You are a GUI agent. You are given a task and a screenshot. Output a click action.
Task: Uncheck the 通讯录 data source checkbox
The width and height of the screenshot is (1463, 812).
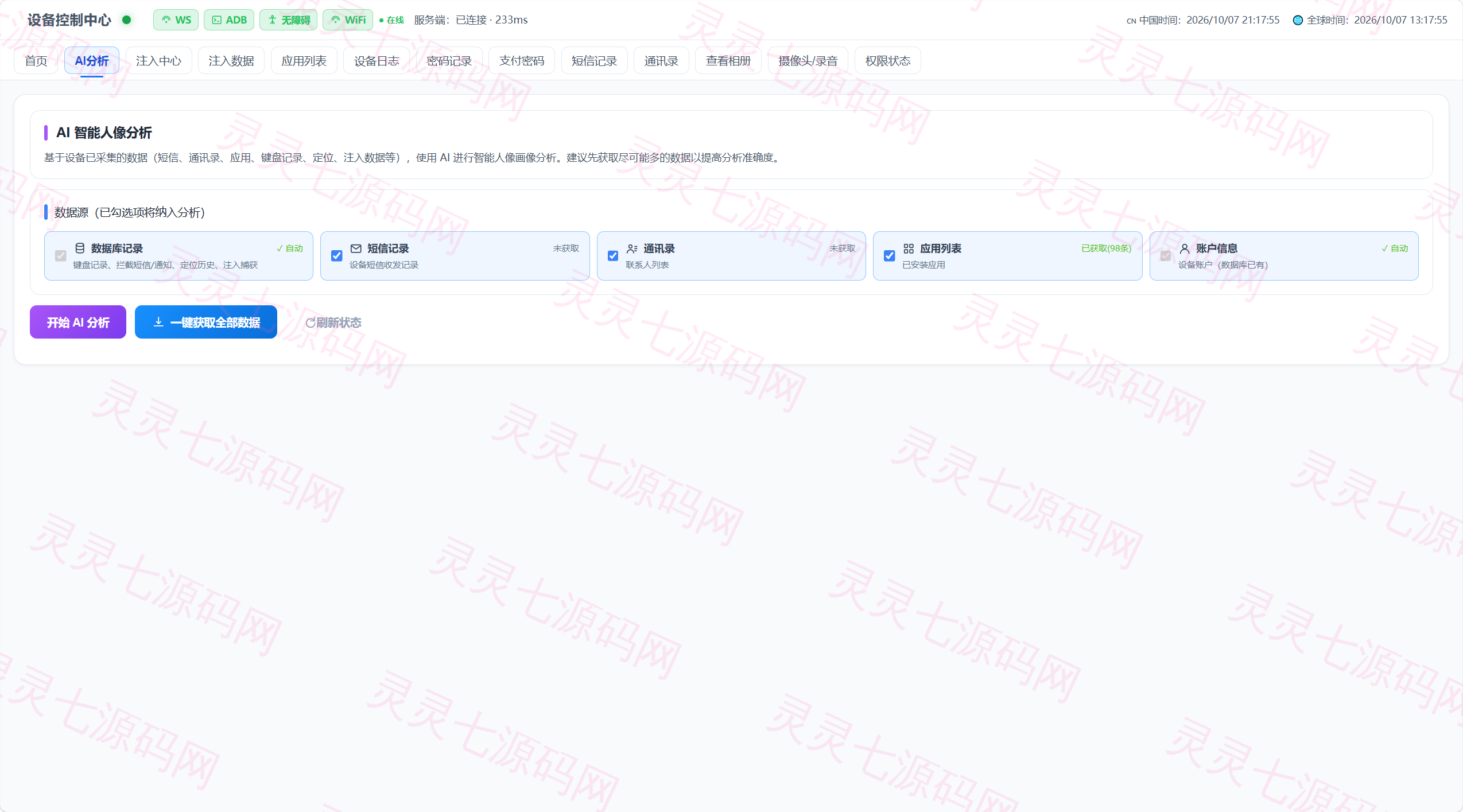613,256
